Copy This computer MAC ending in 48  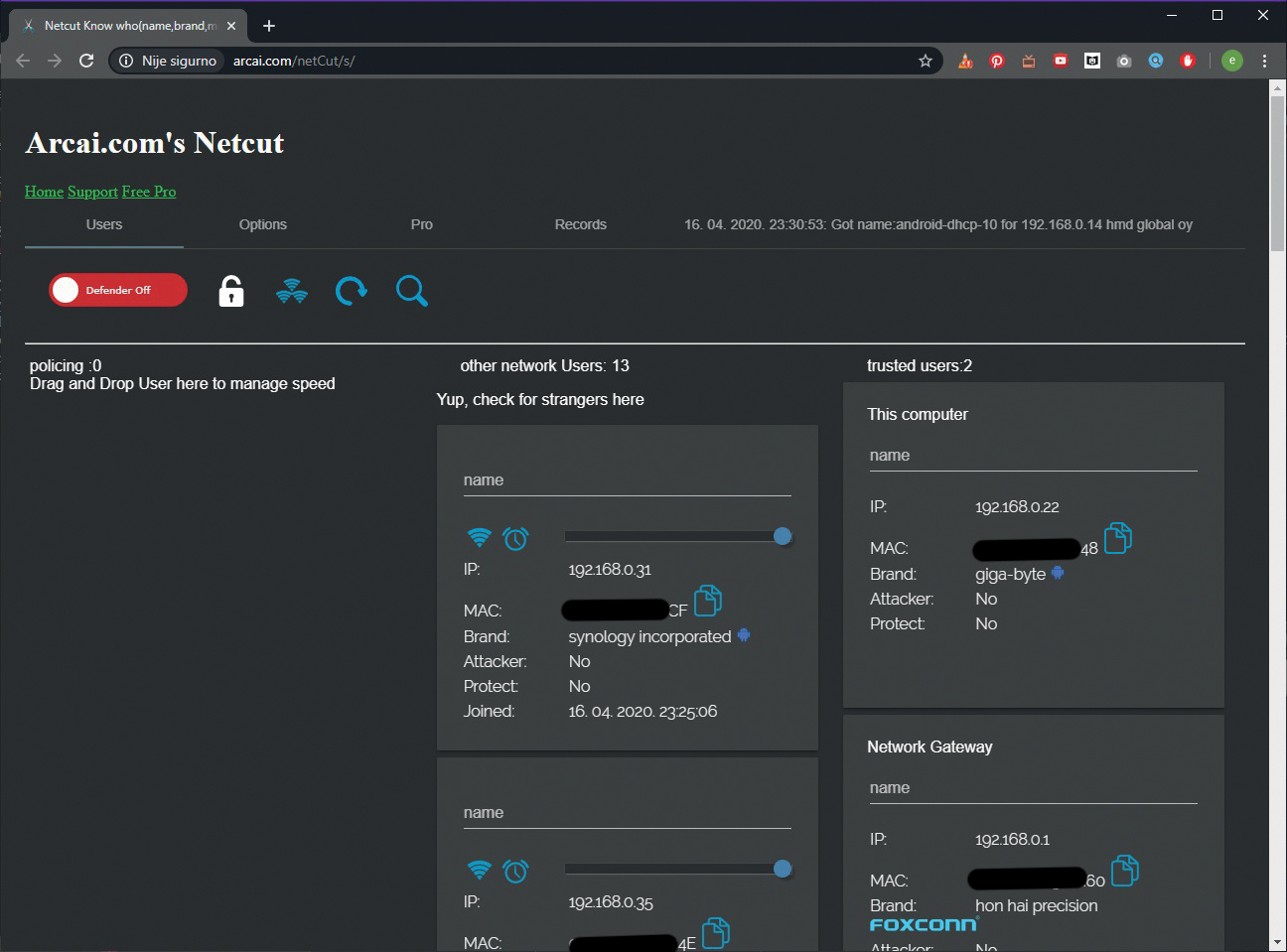[x=1118, y=537]
